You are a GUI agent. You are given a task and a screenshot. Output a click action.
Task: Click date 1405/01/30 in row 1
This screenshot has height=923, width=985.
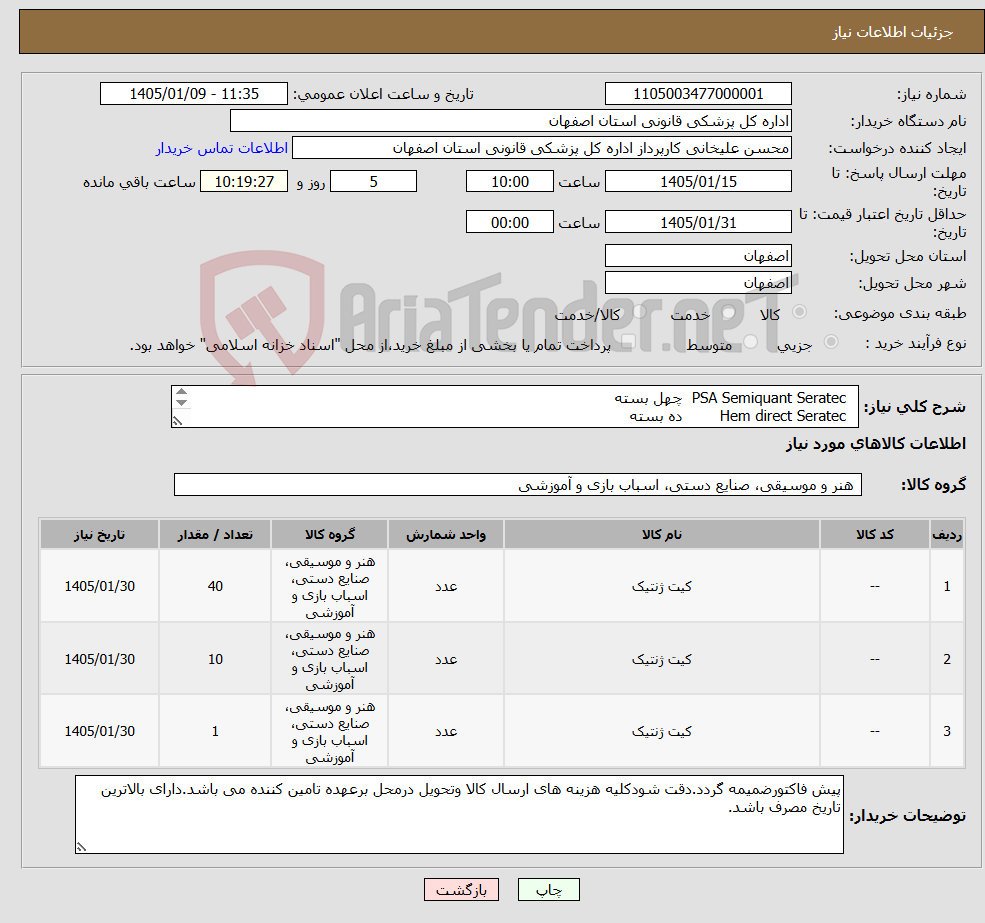click(99, 586)
